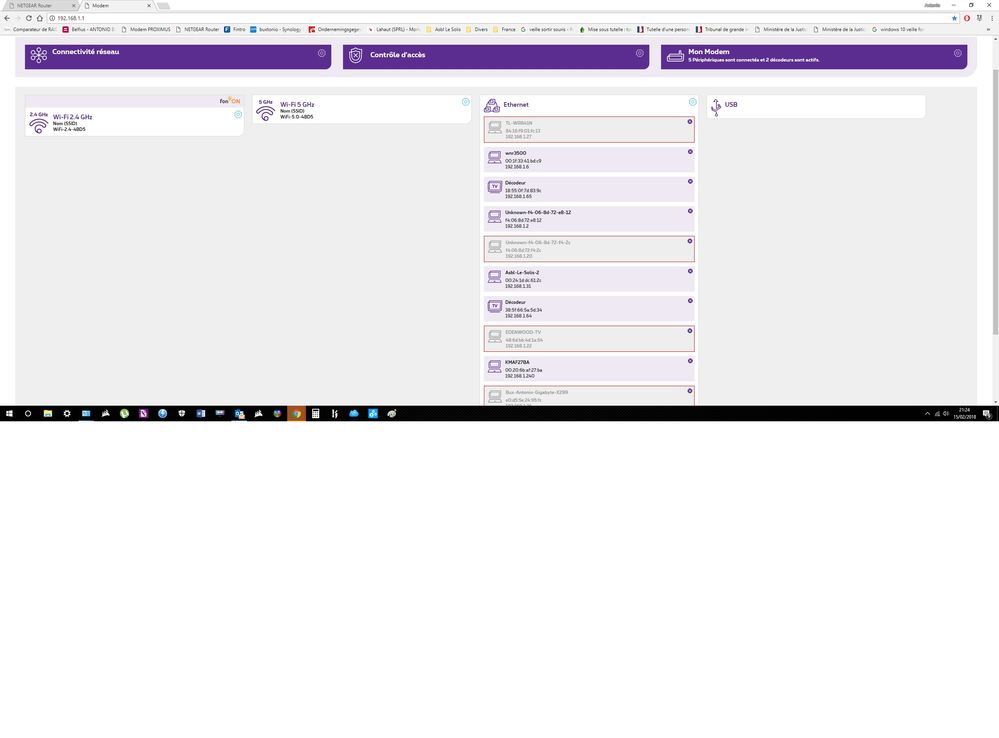Reload the current page
This screenshot has height=738, width=999.
point(28,18)
